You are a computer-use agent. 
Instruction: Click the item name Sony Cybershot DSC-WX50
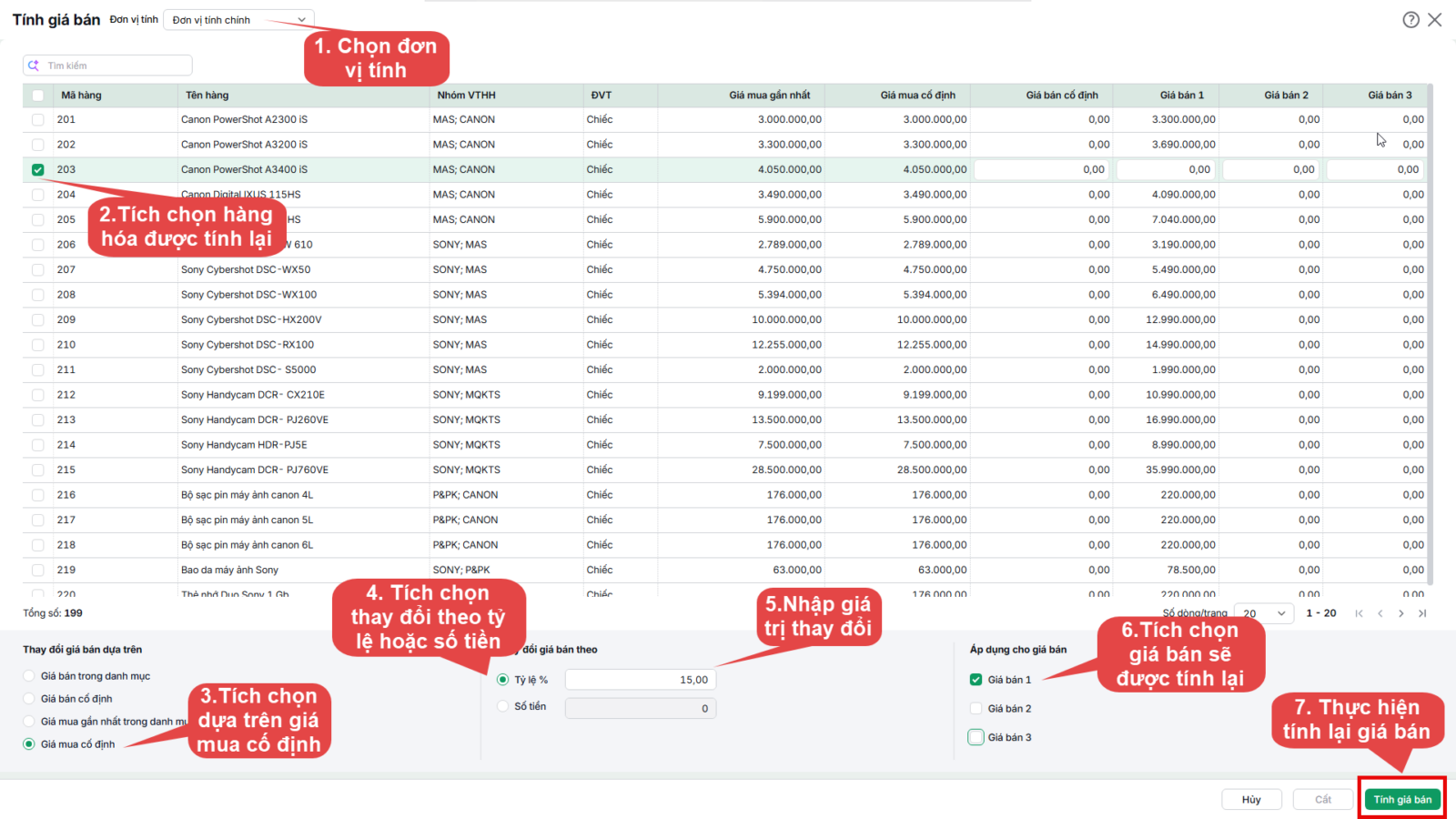pyautogui.click(x=246, y=269)
